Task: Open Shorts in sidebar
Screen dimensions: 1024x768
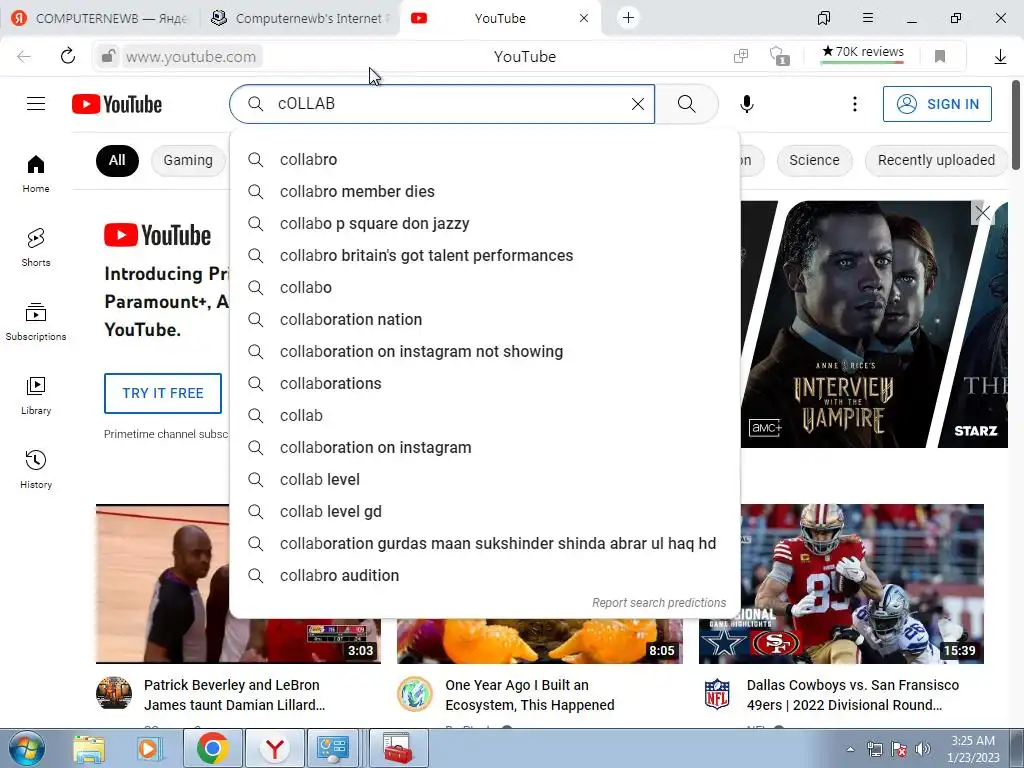Action: pyautogui.click(x=36, y=248)
